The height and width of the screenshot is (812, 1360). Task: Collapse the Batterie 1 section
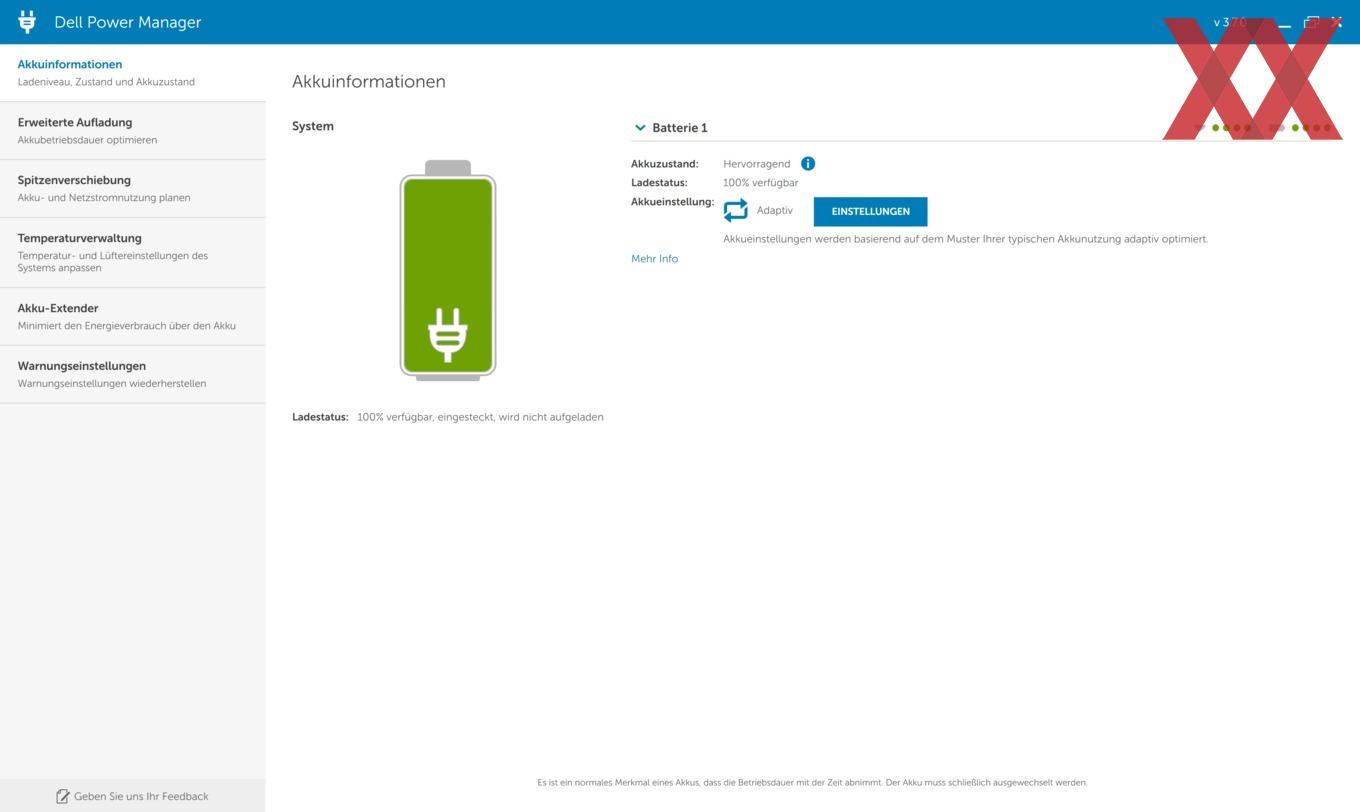pos(640,128)
